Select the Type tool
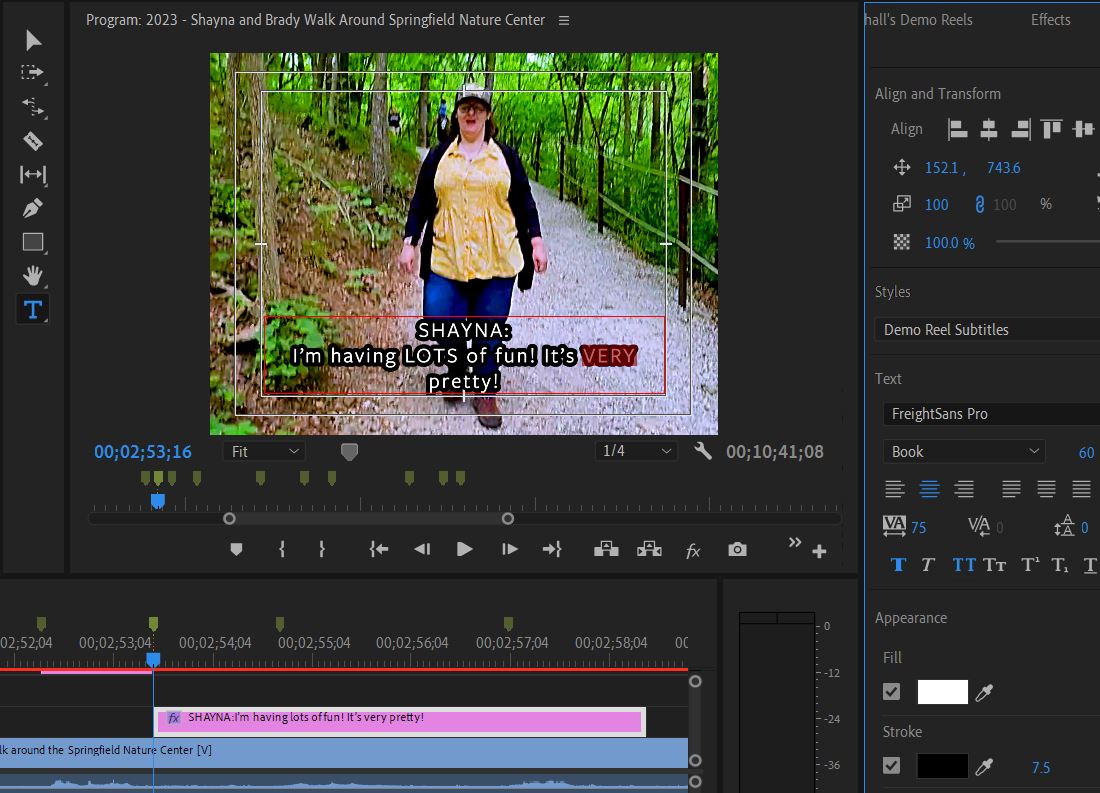This screenshot has height=793, width=1100. coord(33,309)
